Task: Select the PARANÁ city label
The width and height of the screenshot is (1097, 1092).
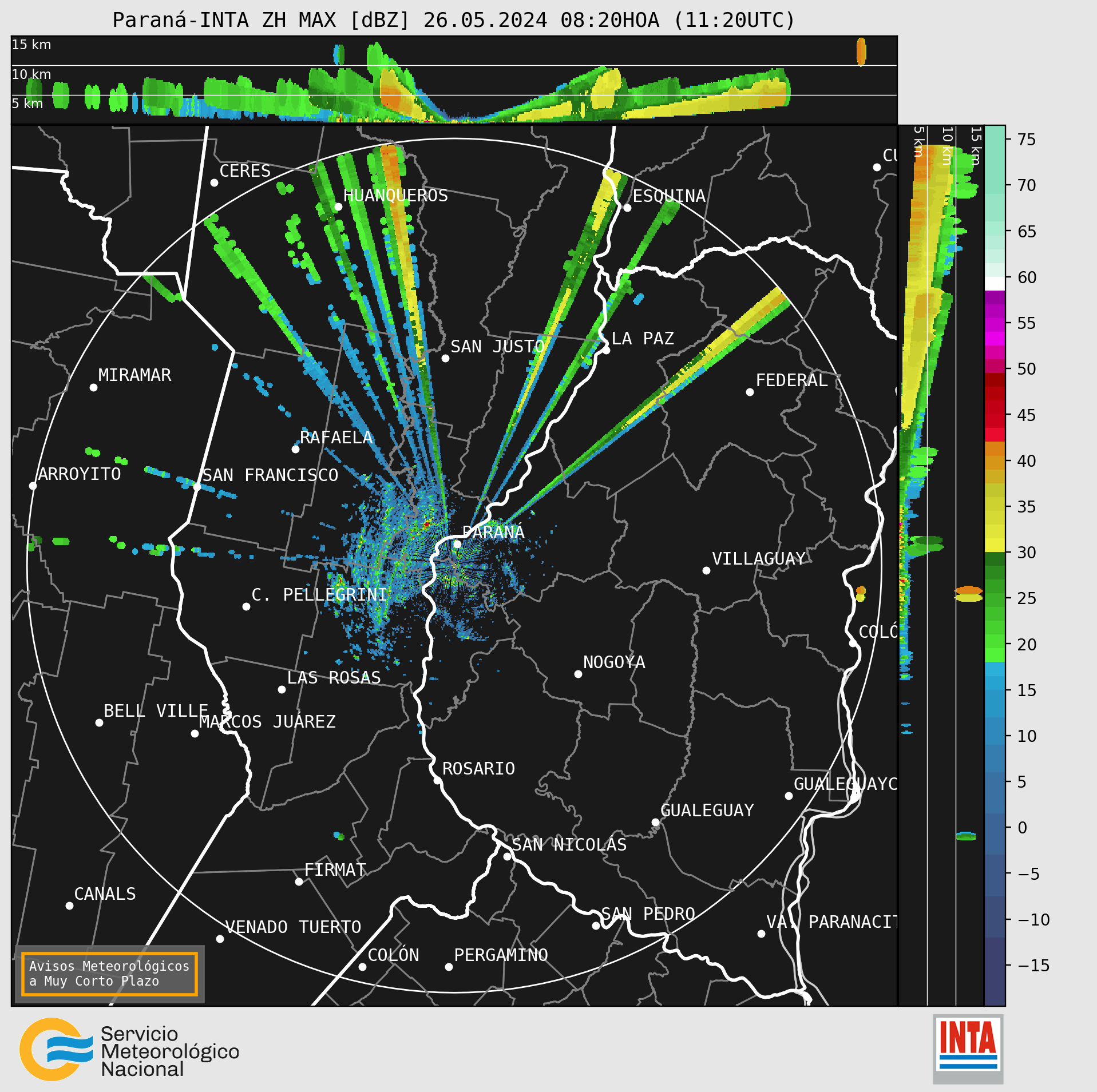Action: click(493, 533)
